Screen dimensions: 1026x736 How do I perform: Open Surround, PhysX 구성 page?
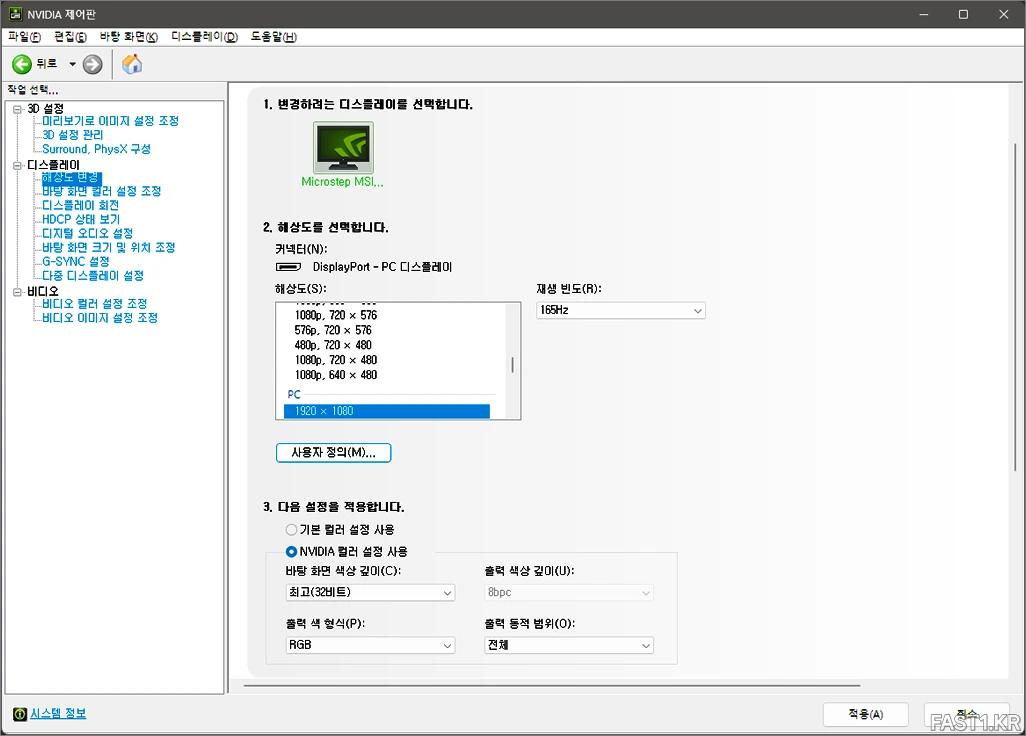click(x=96, y=149)
